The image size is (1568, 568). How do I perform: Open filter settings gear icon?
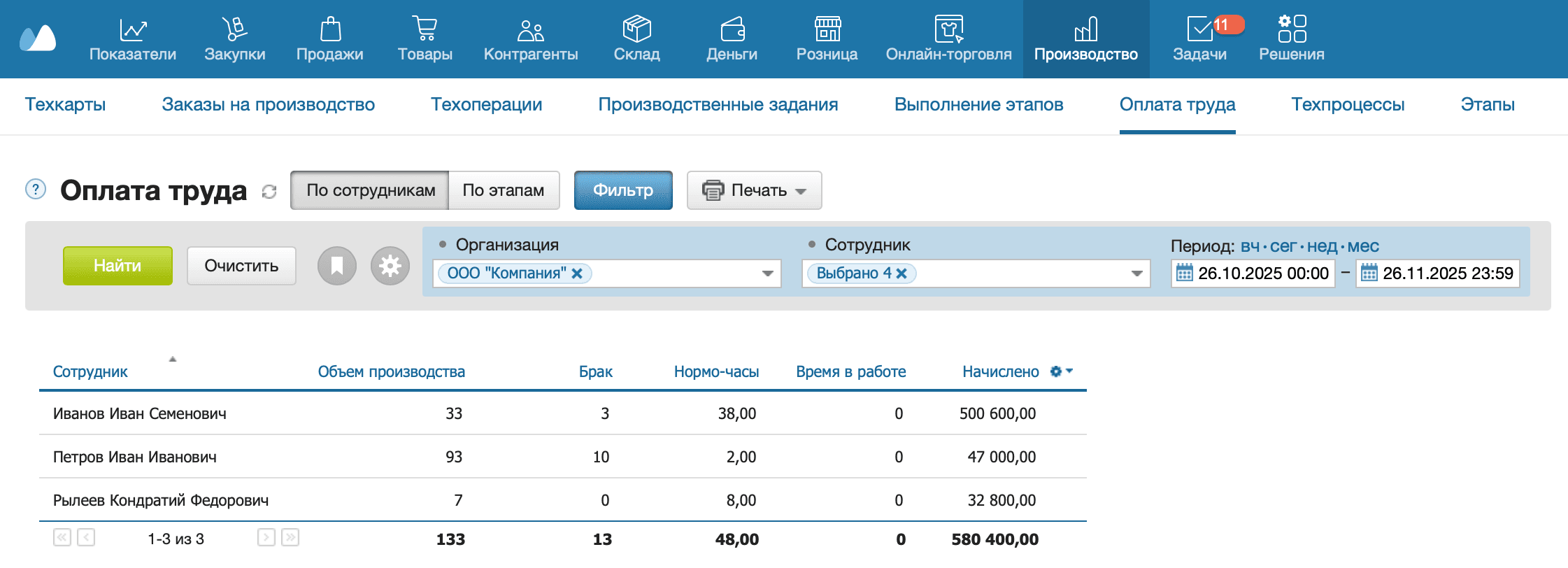pyautogui.click(x=390, y=266)
